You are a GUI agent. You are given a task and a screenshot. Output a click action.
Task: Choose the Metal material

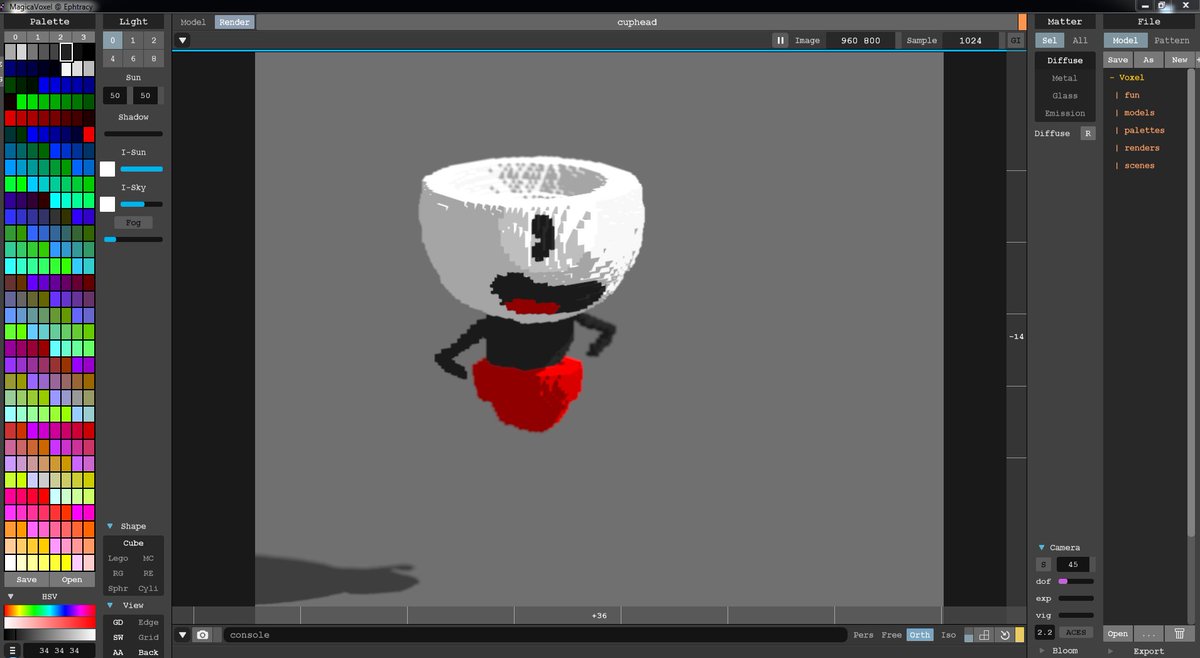pyautogui.click(x=1064, y=78)
